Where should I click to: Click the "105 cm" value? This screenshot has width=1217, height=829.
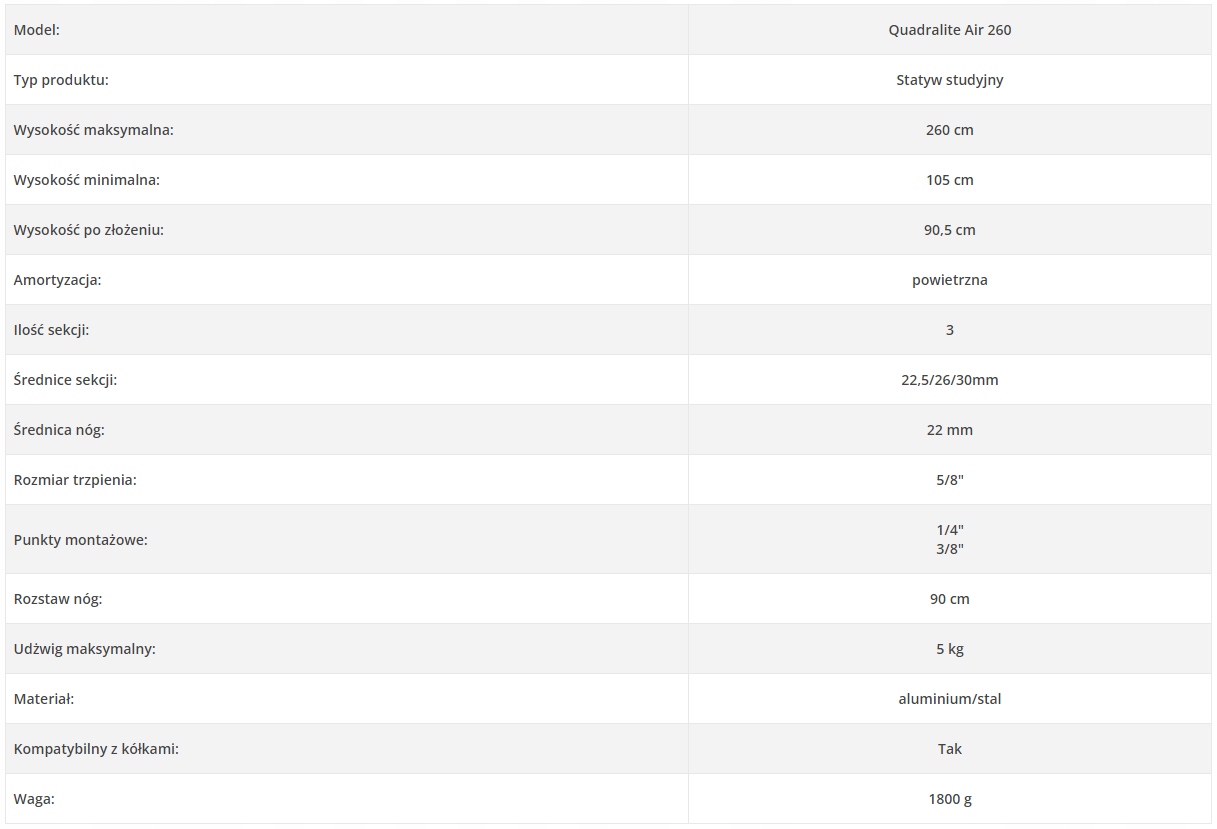point(949,180)
